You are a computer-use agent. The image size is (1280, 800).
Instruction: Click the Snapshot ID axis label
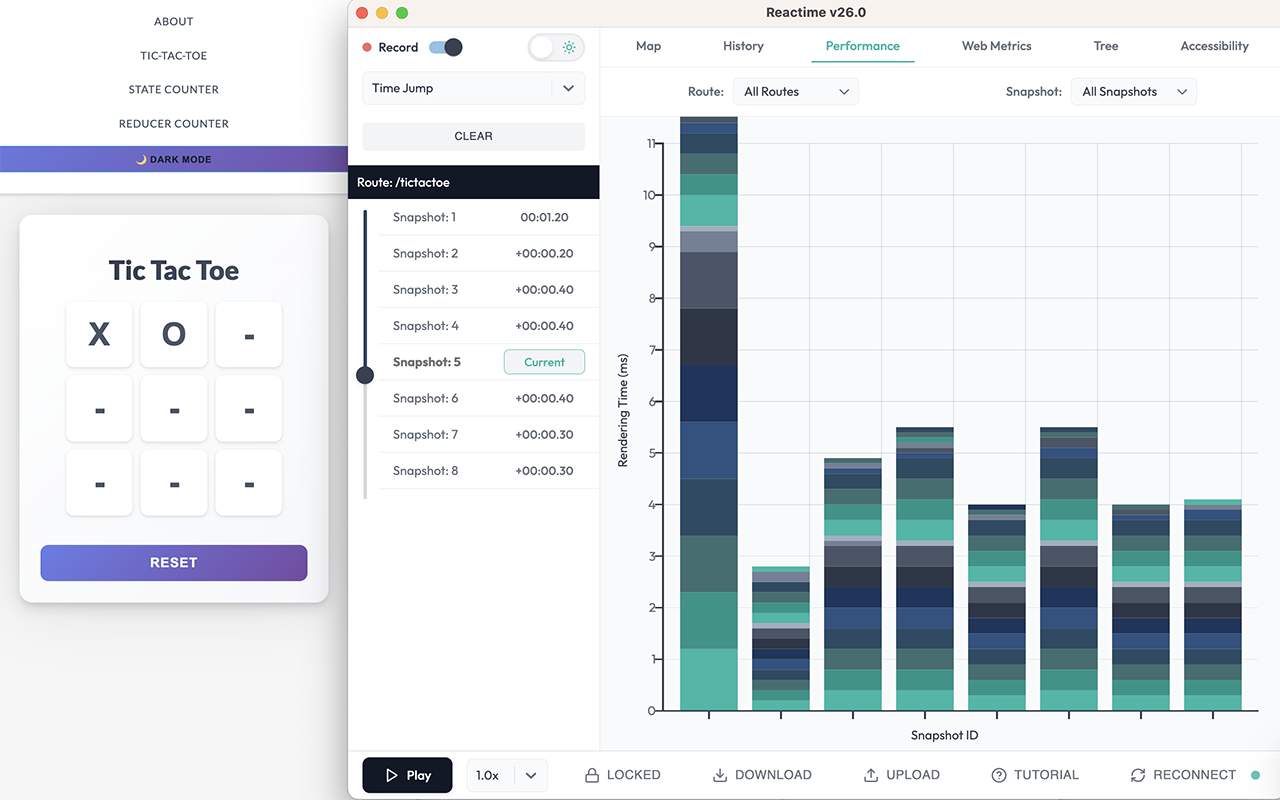945,736
